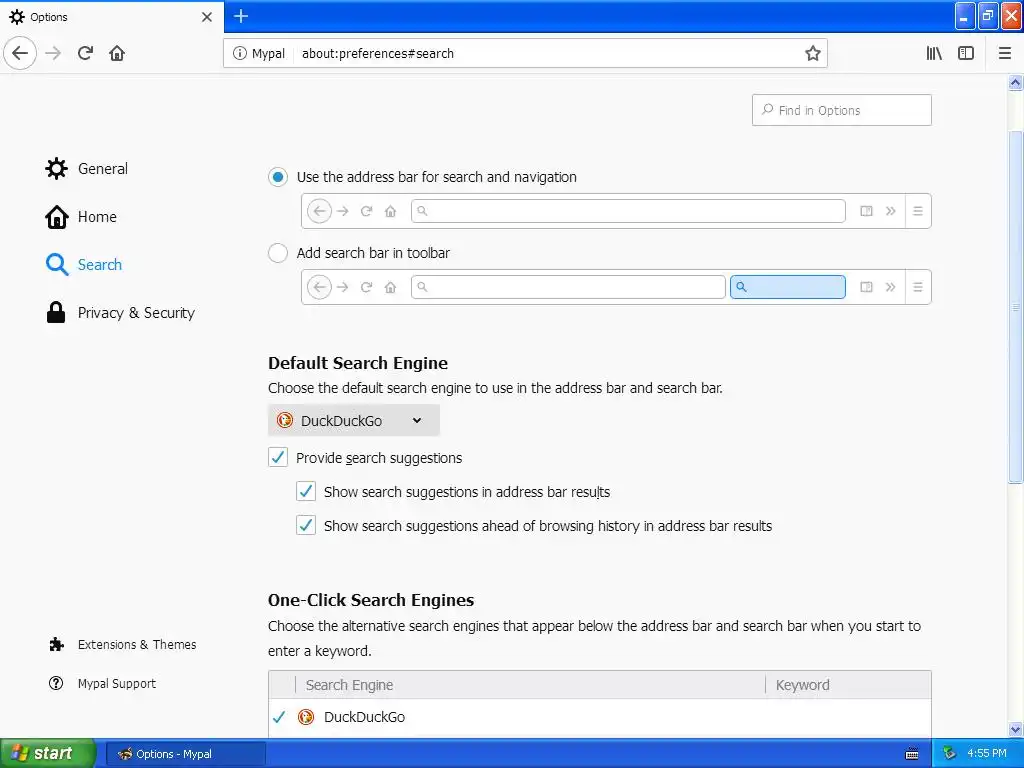Click the keyboard icon in system tray
This screenshot has width=1024, height=768.
pos(912,754)
